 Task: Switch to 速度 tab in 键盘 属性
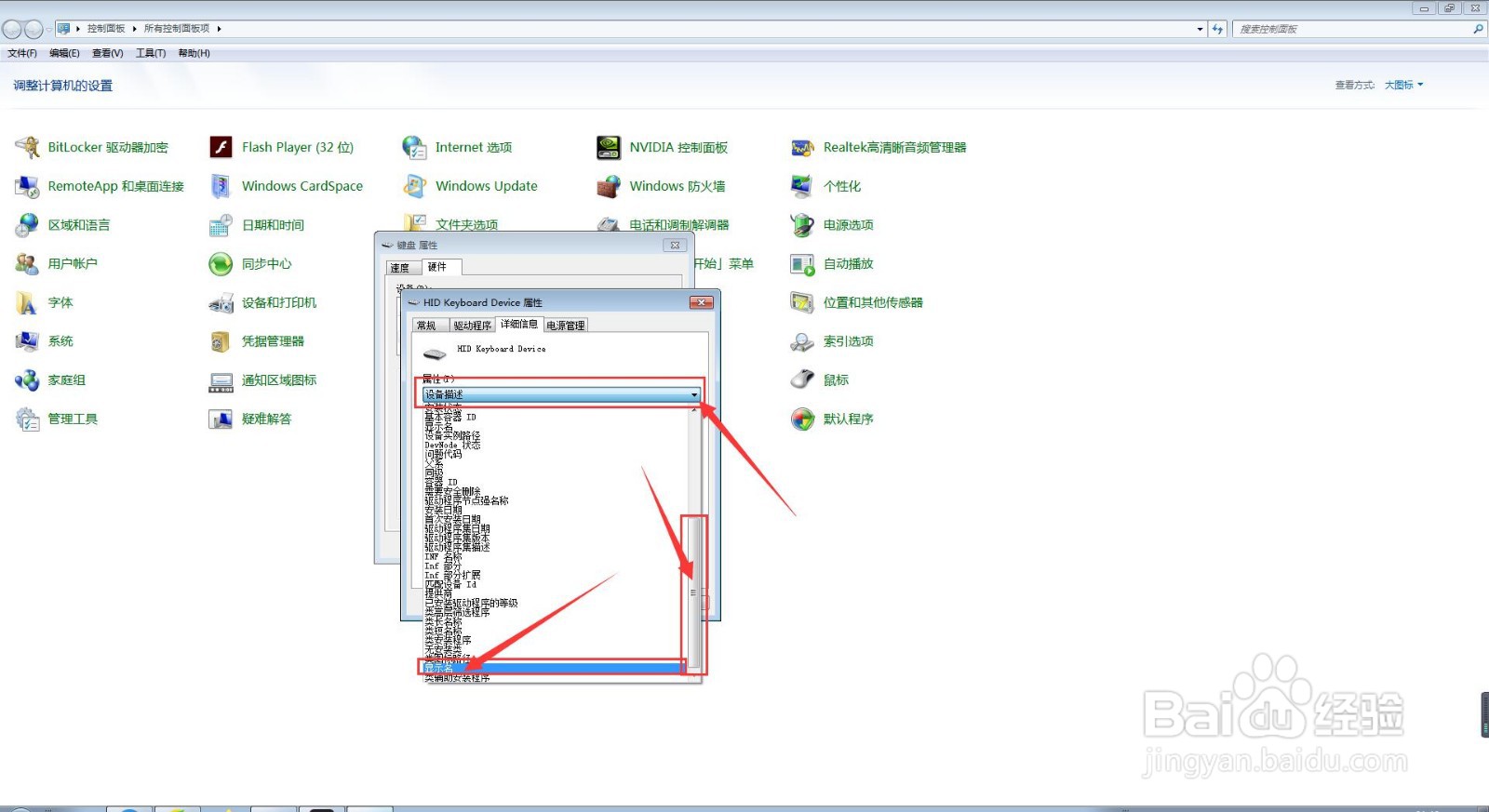(x=401, y=268)
